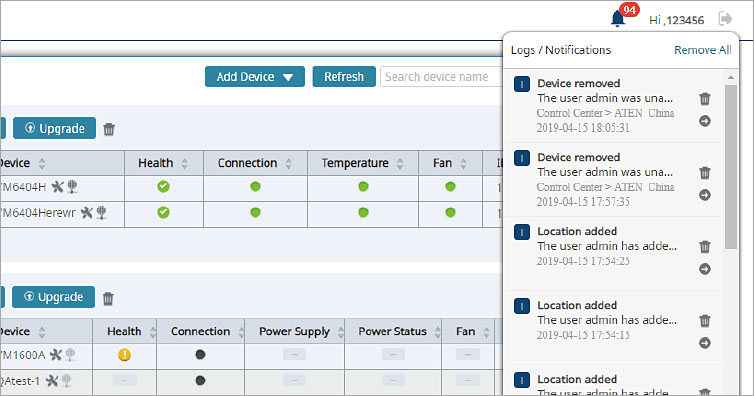
Task: Click the Search device name field
Action: tap(441, 77)
